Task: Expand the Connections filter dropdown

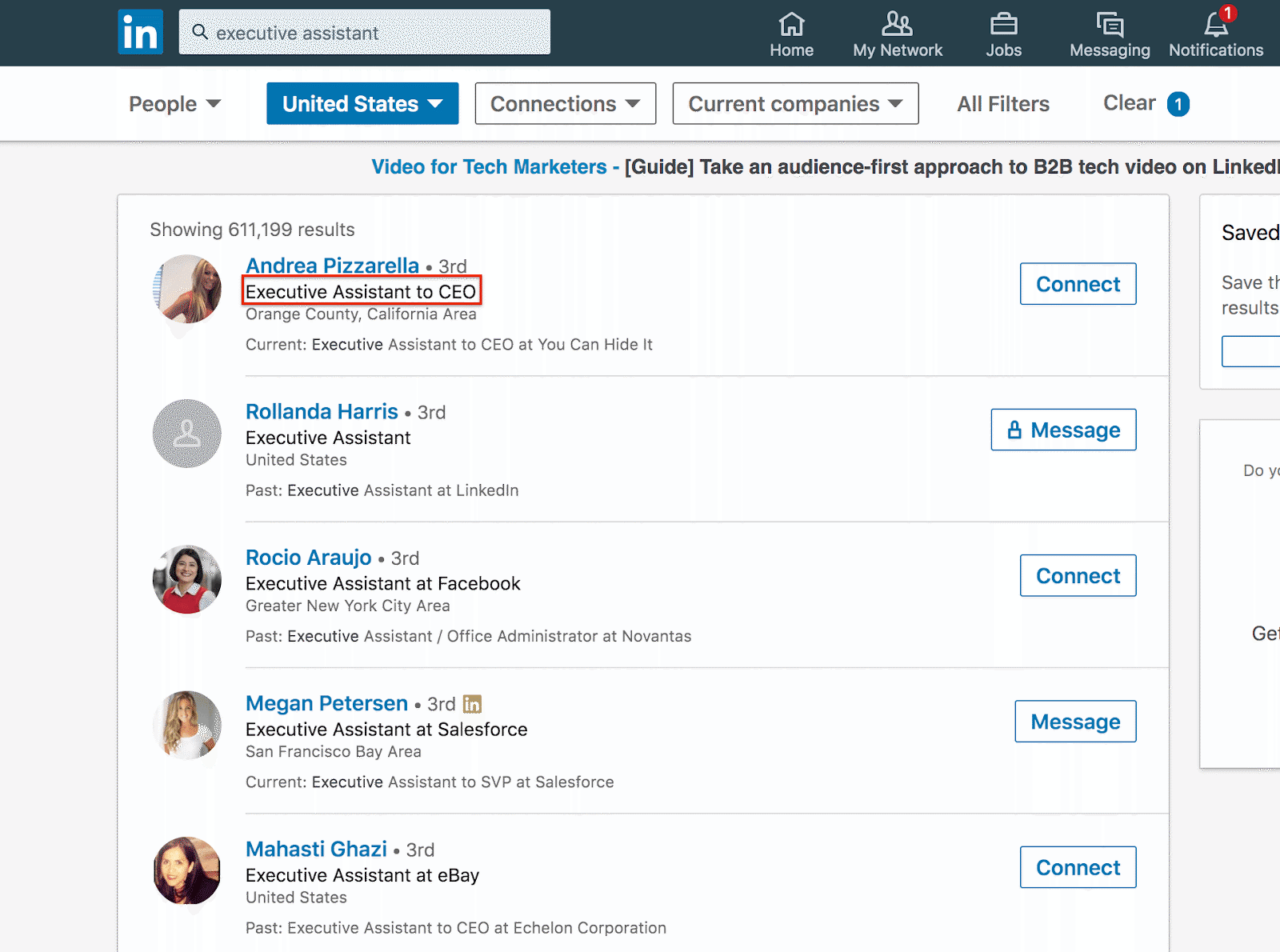Action: (566, 103)
